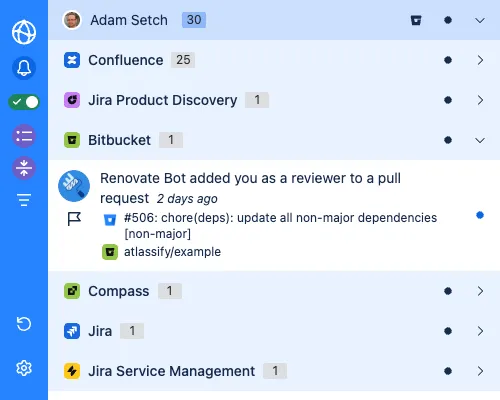The width and height of the screenshot is (500, 400).
Task: Click the Jira Service Management 1 badge
Action: 275,371
